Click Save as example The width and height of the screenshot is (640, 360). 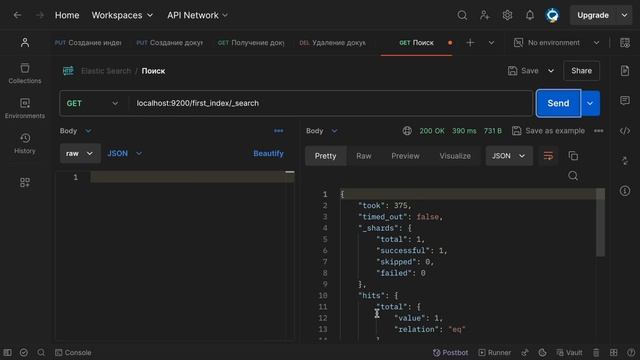[x=549, y=131]
